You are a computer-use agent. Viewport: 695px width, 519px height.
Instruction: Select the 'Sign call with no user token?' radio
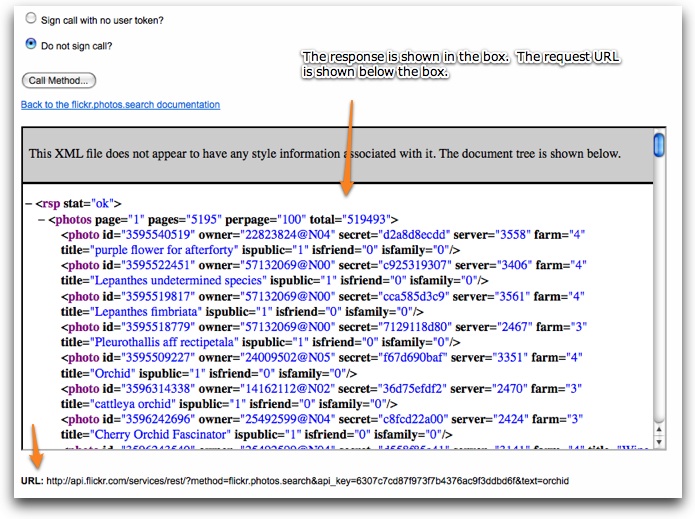click(x=31, y=19)
